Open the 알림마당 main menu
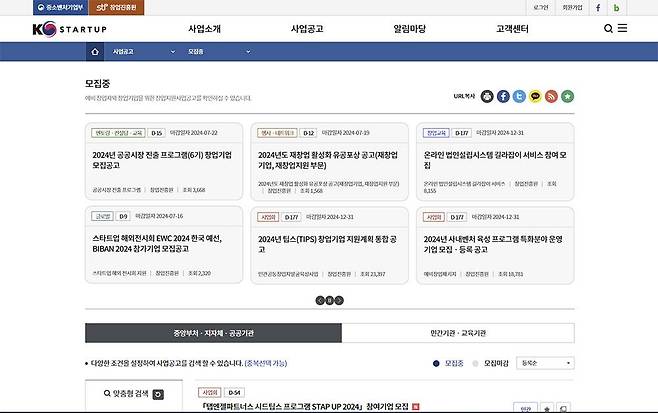Screen dimensions: 658x413 pos(410,29)
